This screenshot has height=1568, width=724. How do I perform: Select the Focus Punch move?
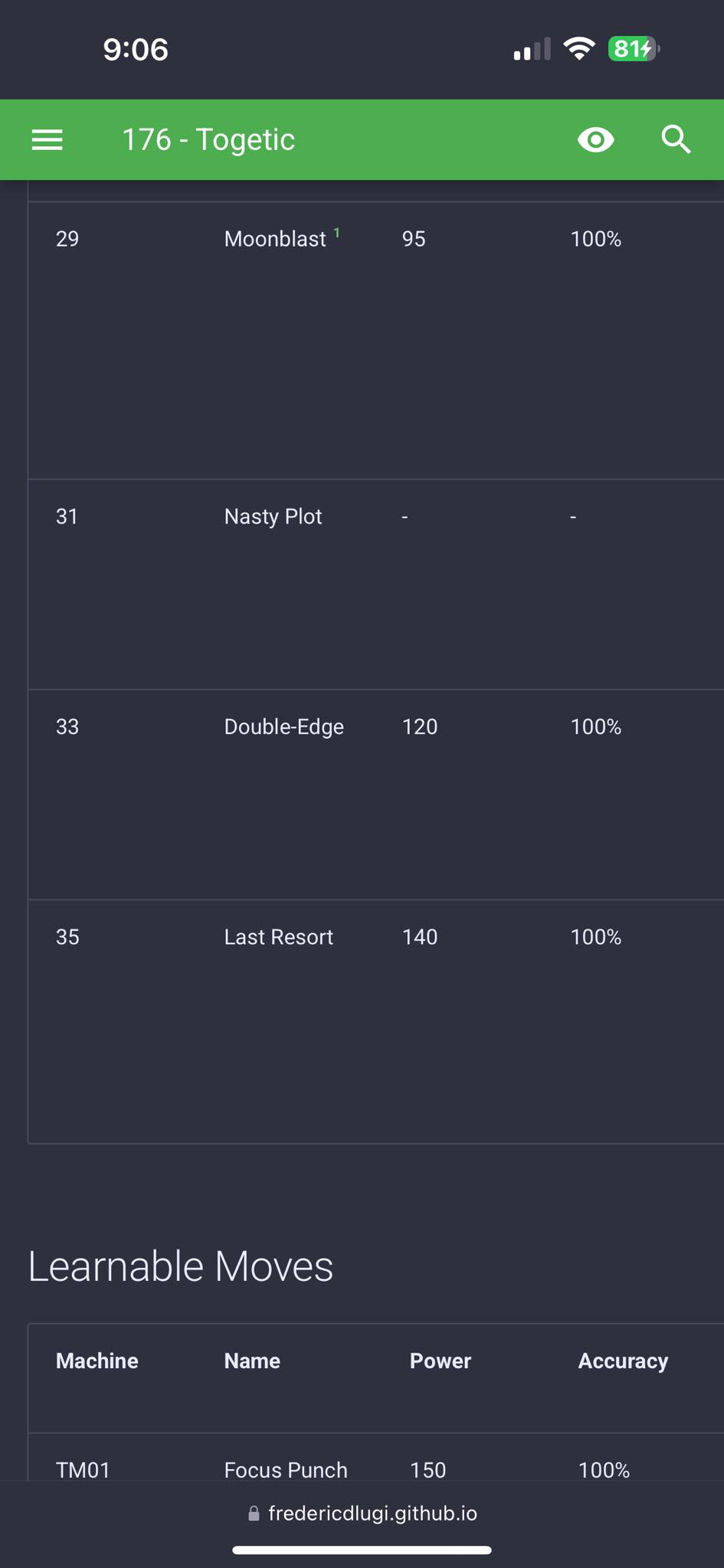(286, 1470)
